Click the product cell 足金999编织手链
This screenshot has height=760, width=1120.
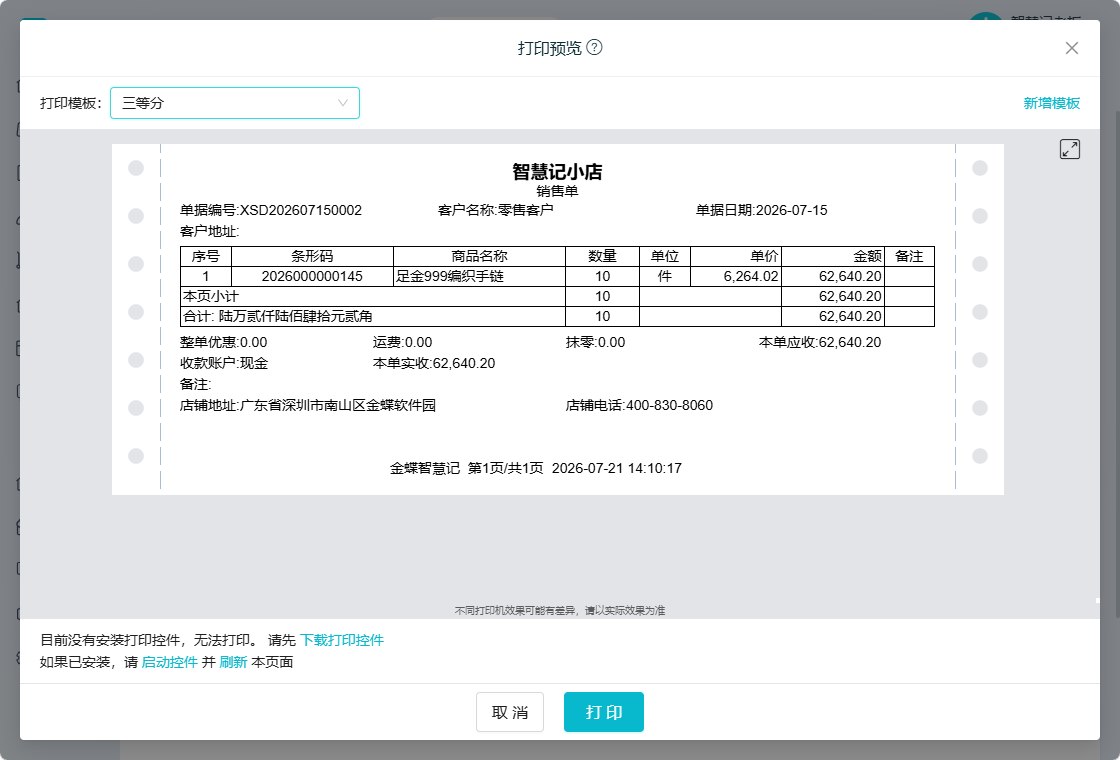click(479, 276)
